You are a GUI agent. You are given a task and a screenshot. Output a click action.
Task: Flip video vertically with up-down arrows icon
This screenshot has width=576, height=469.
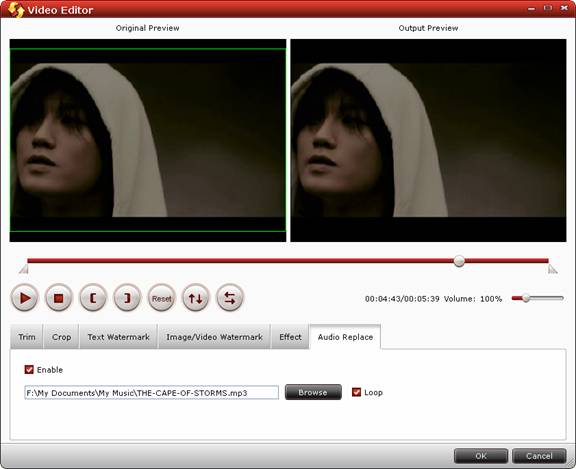click(195, 298)
